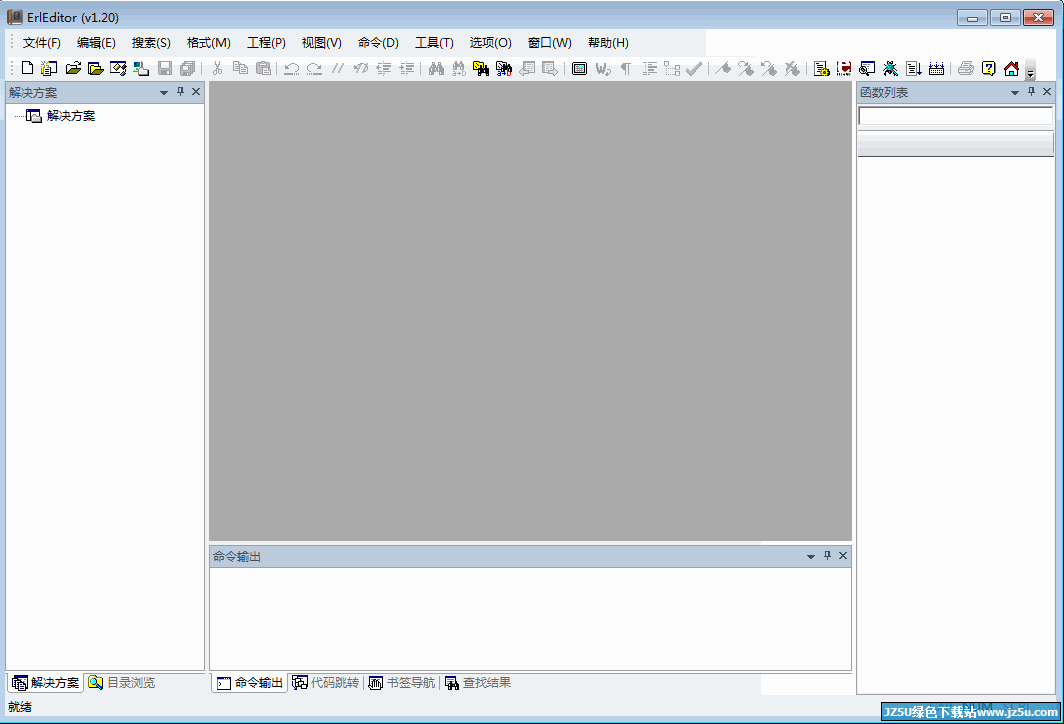Click the Cut scissors icon
The width and height of the screenshot is (1064, 724).
click(217, 68)
